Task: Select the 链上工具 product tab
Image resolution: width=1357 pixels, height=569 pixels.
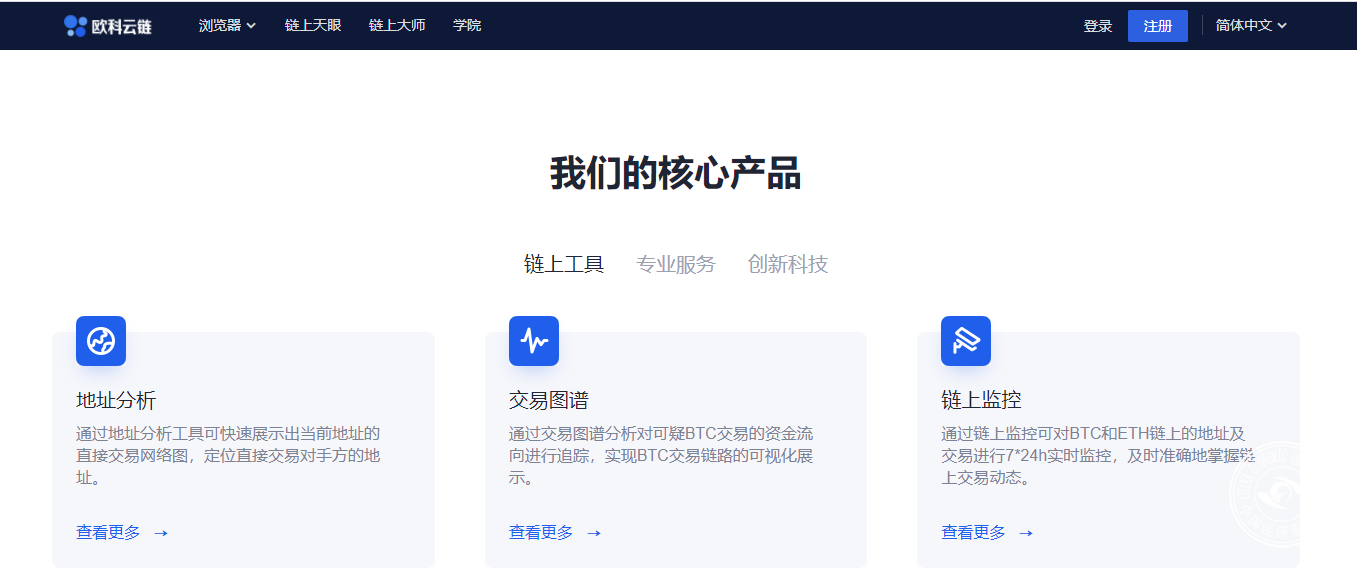Action: (x=564, y=264)
